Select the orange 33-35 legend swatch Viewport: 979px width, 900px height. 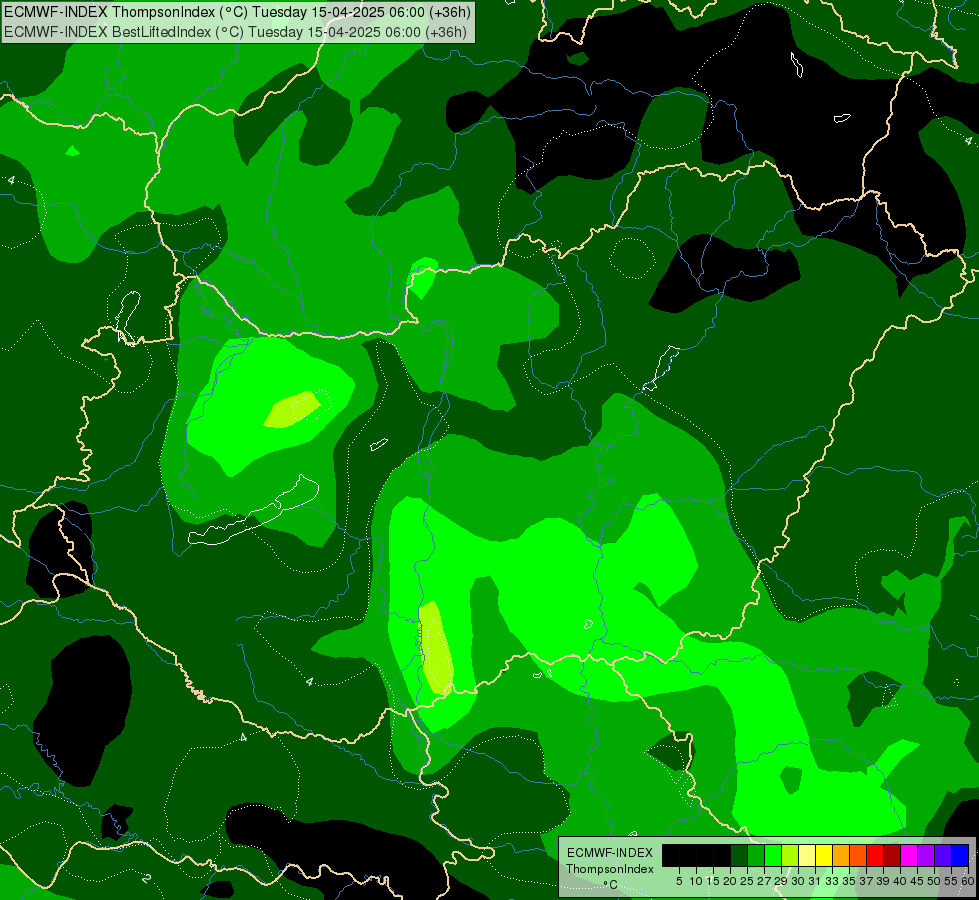[x=841, y=855]
